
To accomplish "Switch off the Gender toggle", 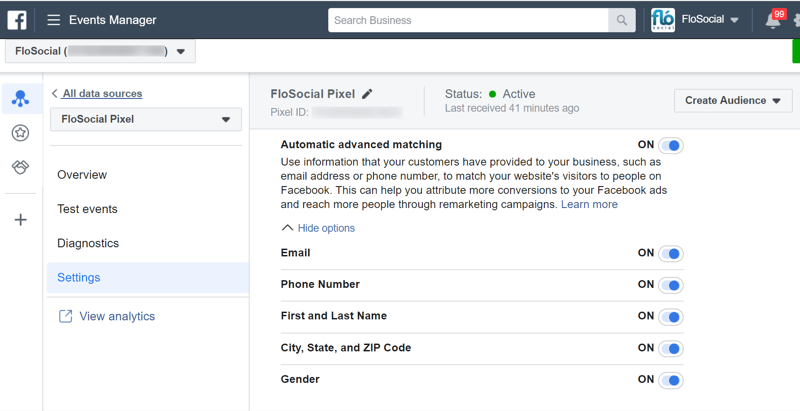I will pyautogui.click(x=671, y=380).
